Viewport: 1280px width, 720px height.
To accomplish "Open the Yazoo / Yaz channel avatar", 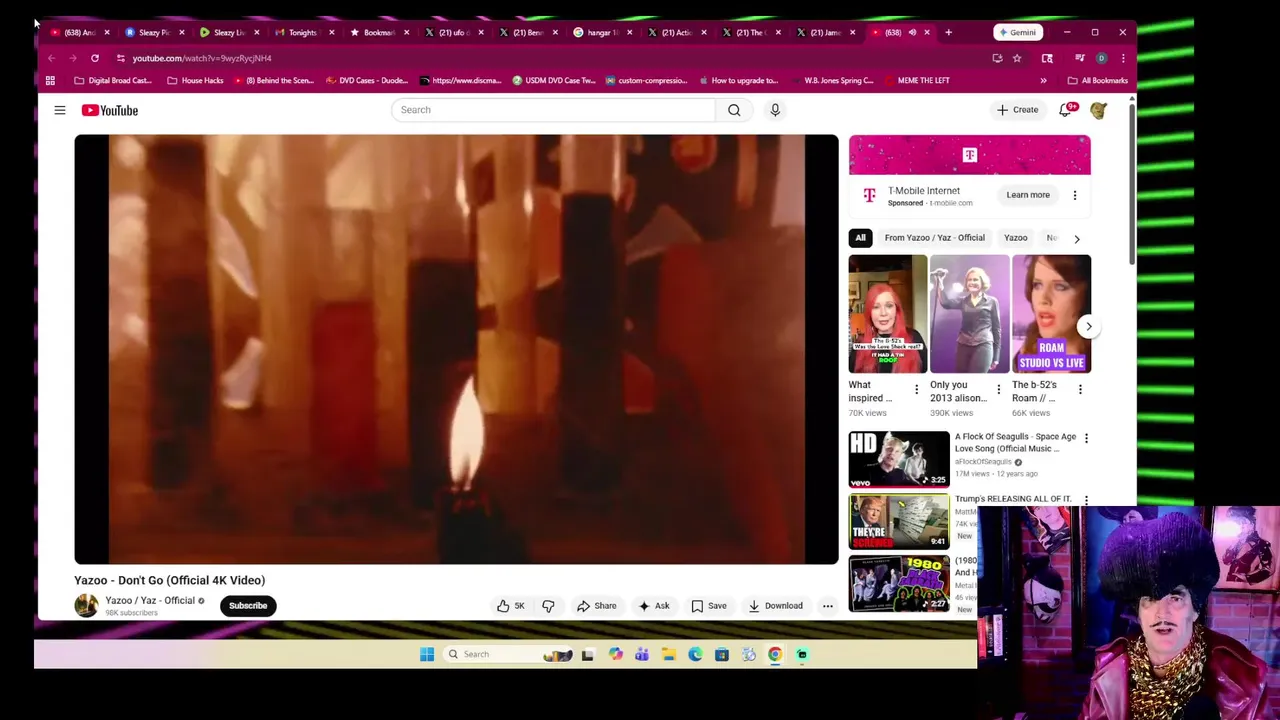I will [86, 605].
